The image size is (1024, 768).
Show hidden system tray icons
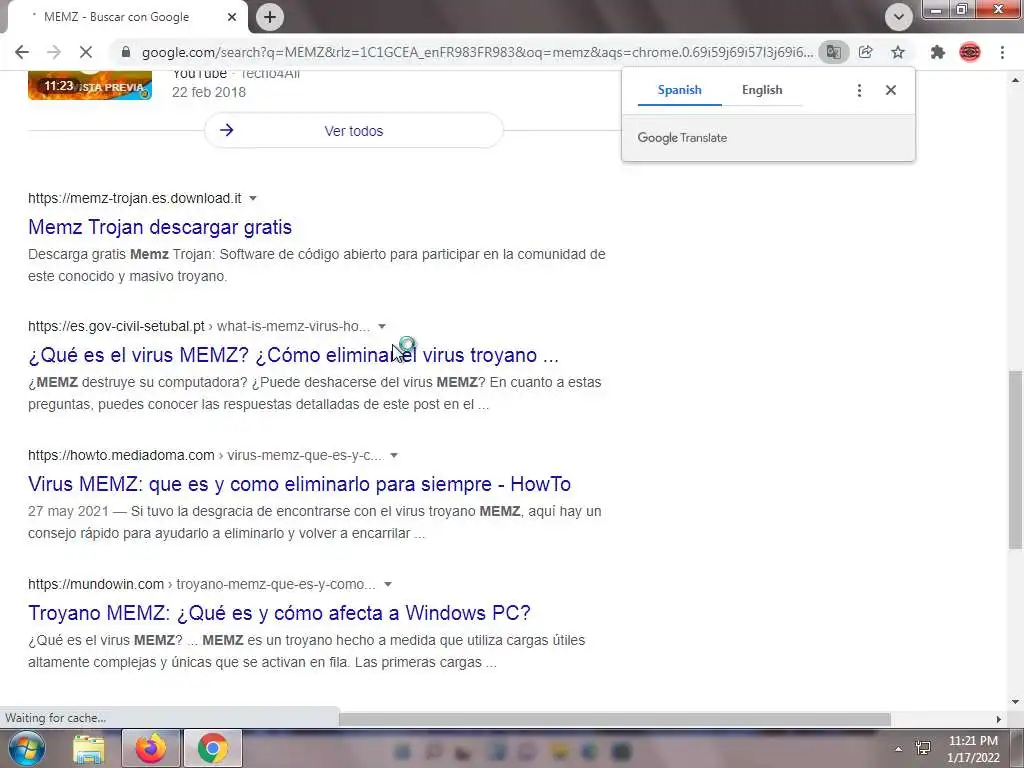click(899, 748)
